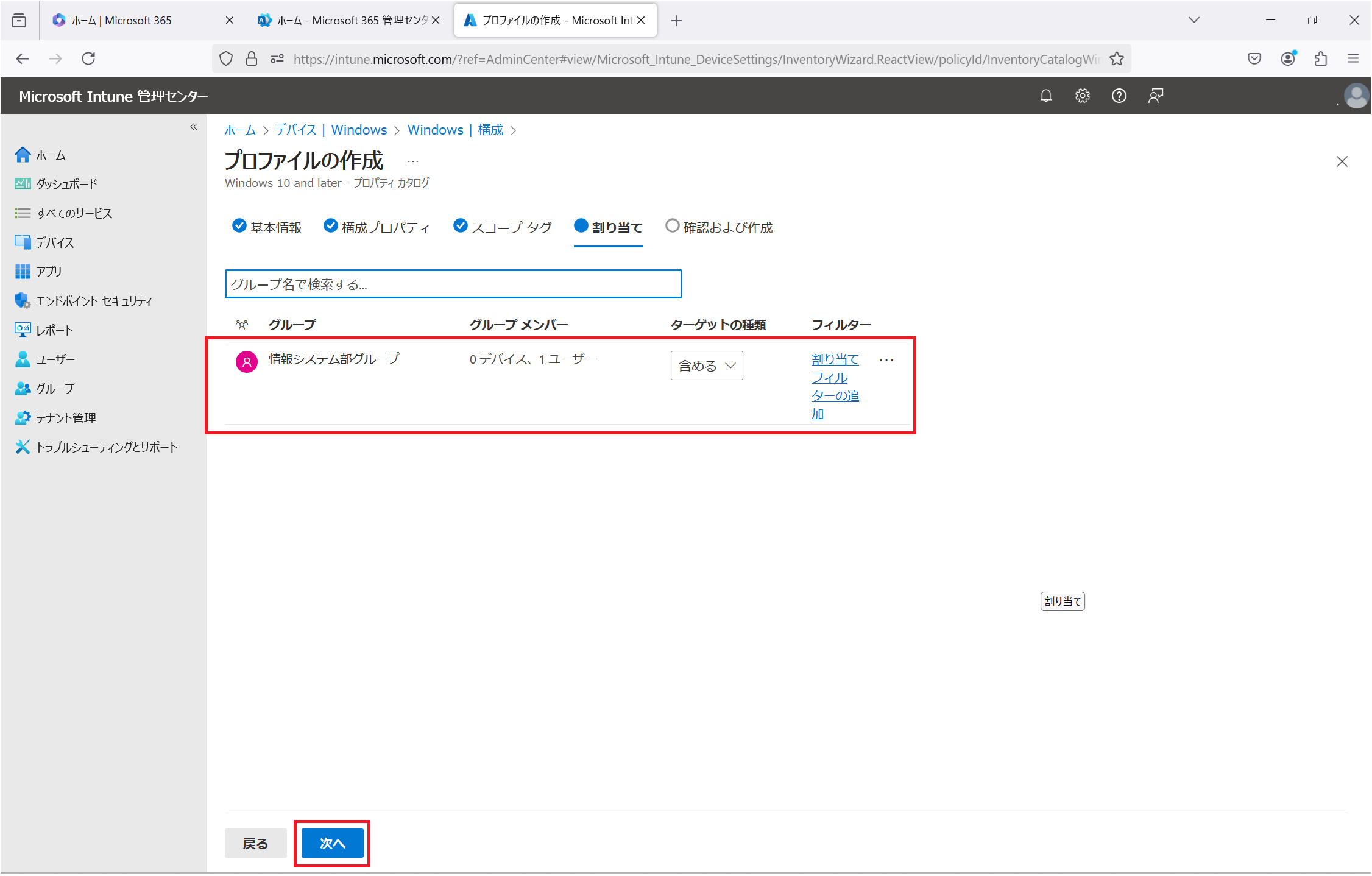The width and height of the screenshot is (1372, 876).
Task: Focus the グループ名で検索する search field
Action: click(x=453, y=284)
